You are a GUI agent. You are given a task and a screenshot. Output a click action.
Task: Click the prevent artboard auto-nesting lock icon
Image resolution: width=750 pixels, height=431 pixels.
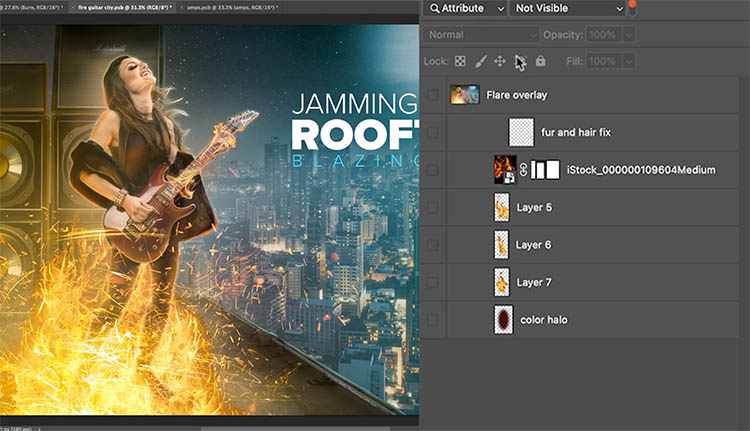(x=520, y=61)
